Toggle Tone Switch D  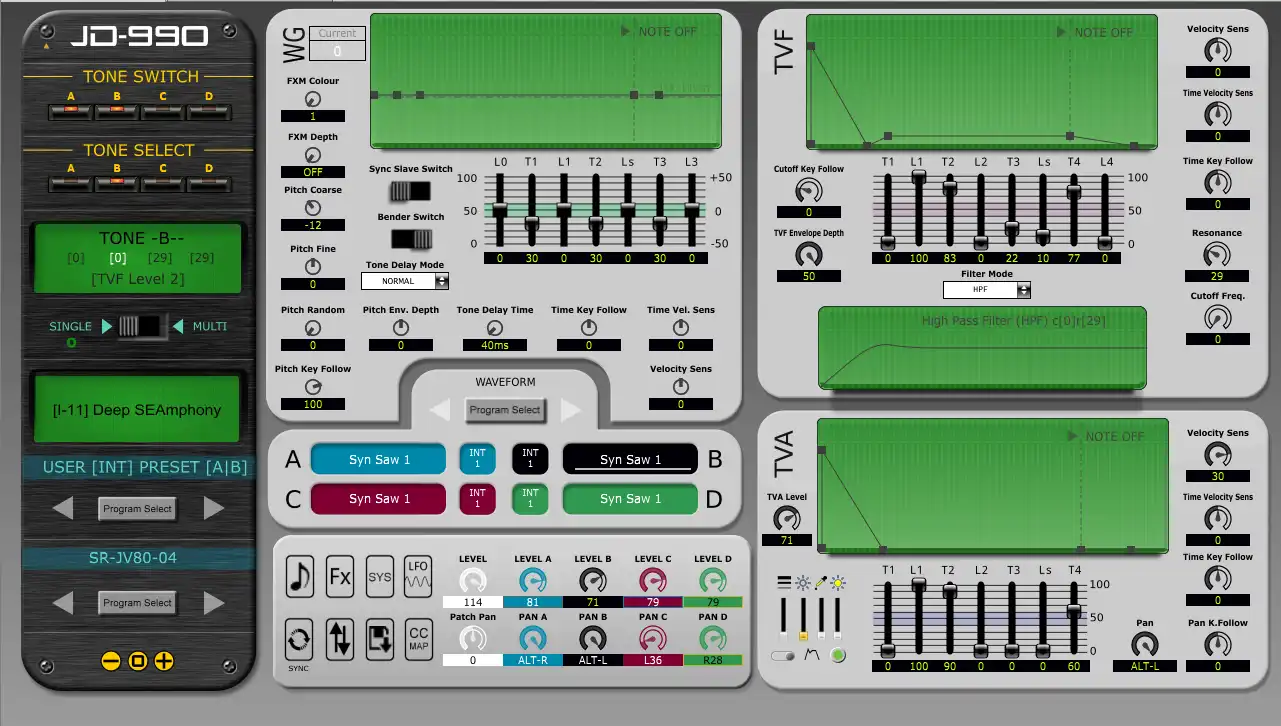tap(209, 110)
